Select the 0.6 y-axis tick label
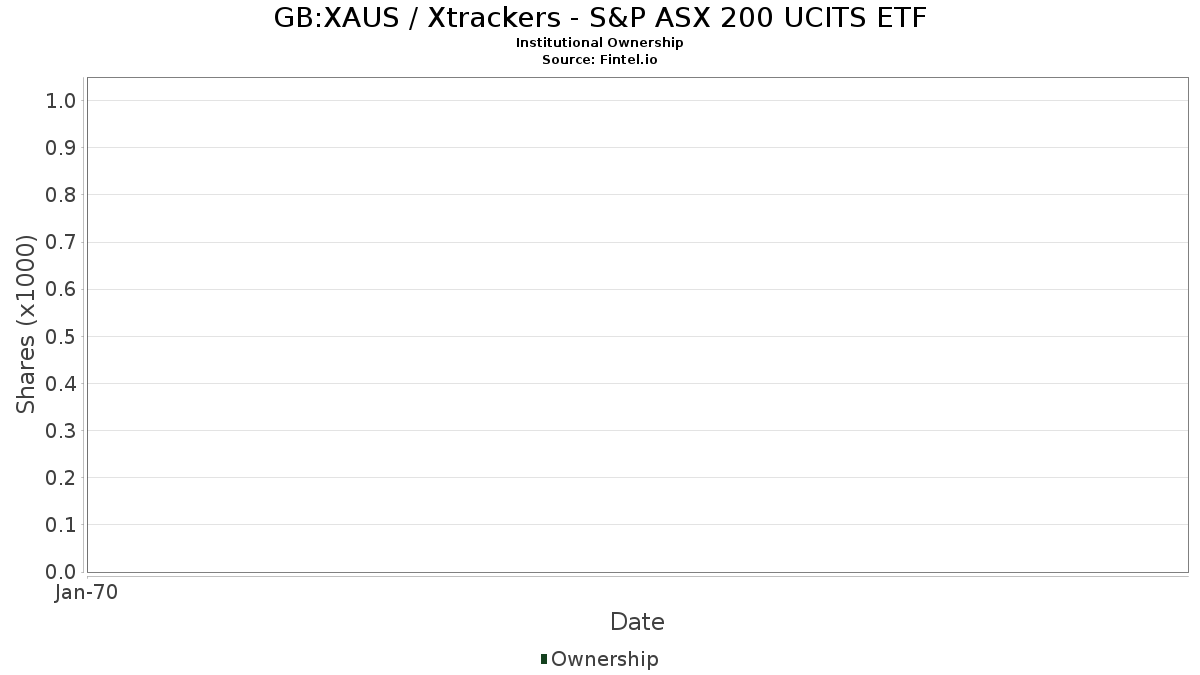Screen dimensions: 1200x675 point(61,289)
